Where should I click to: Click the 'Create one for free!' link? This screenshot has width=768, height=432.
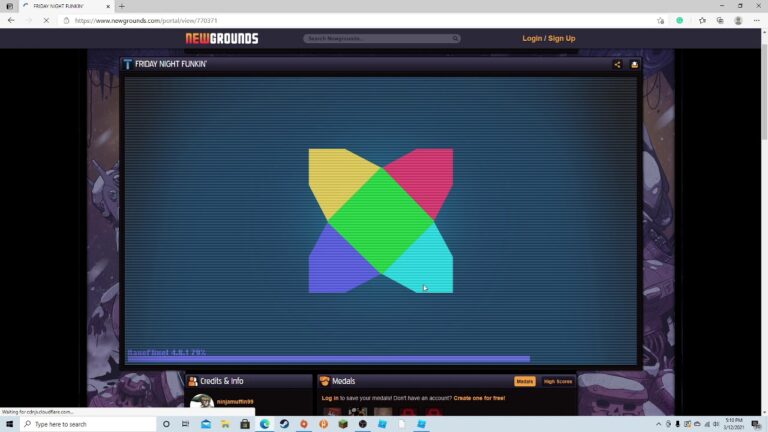pos(479,398)
